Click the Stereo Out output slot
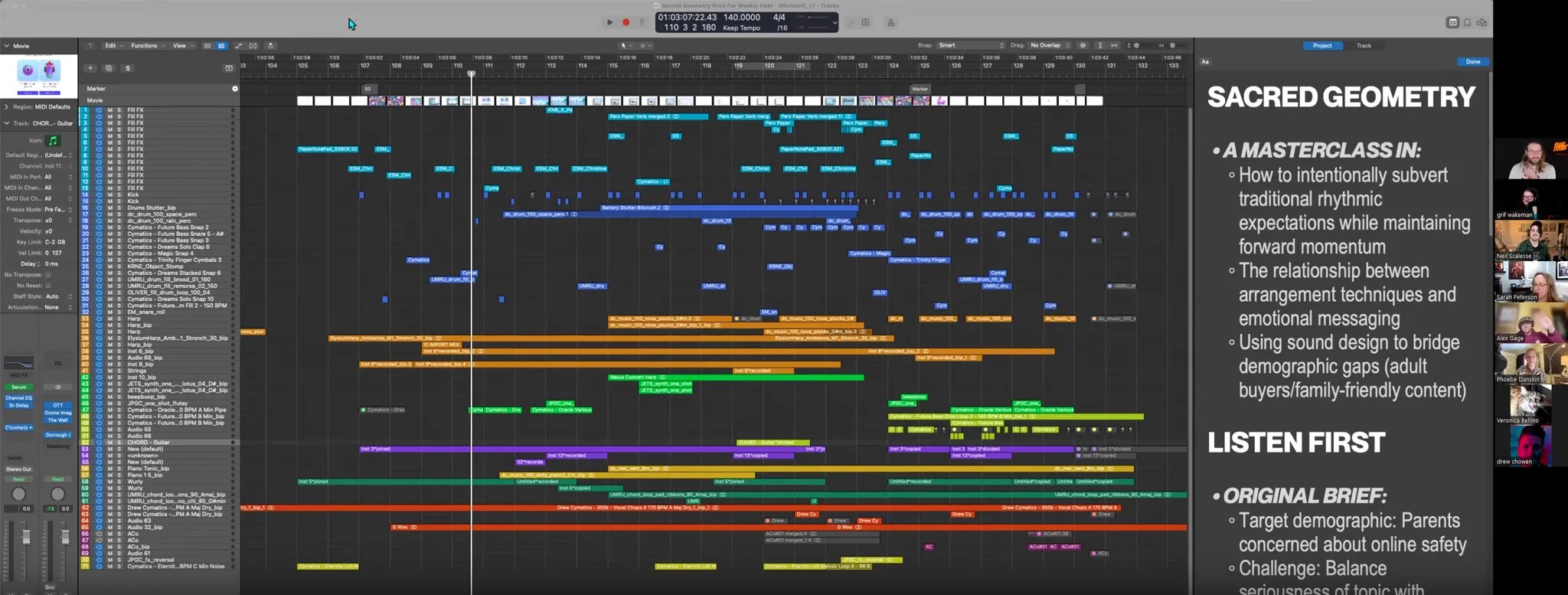1568x595 pixels. tap(18, 469)
